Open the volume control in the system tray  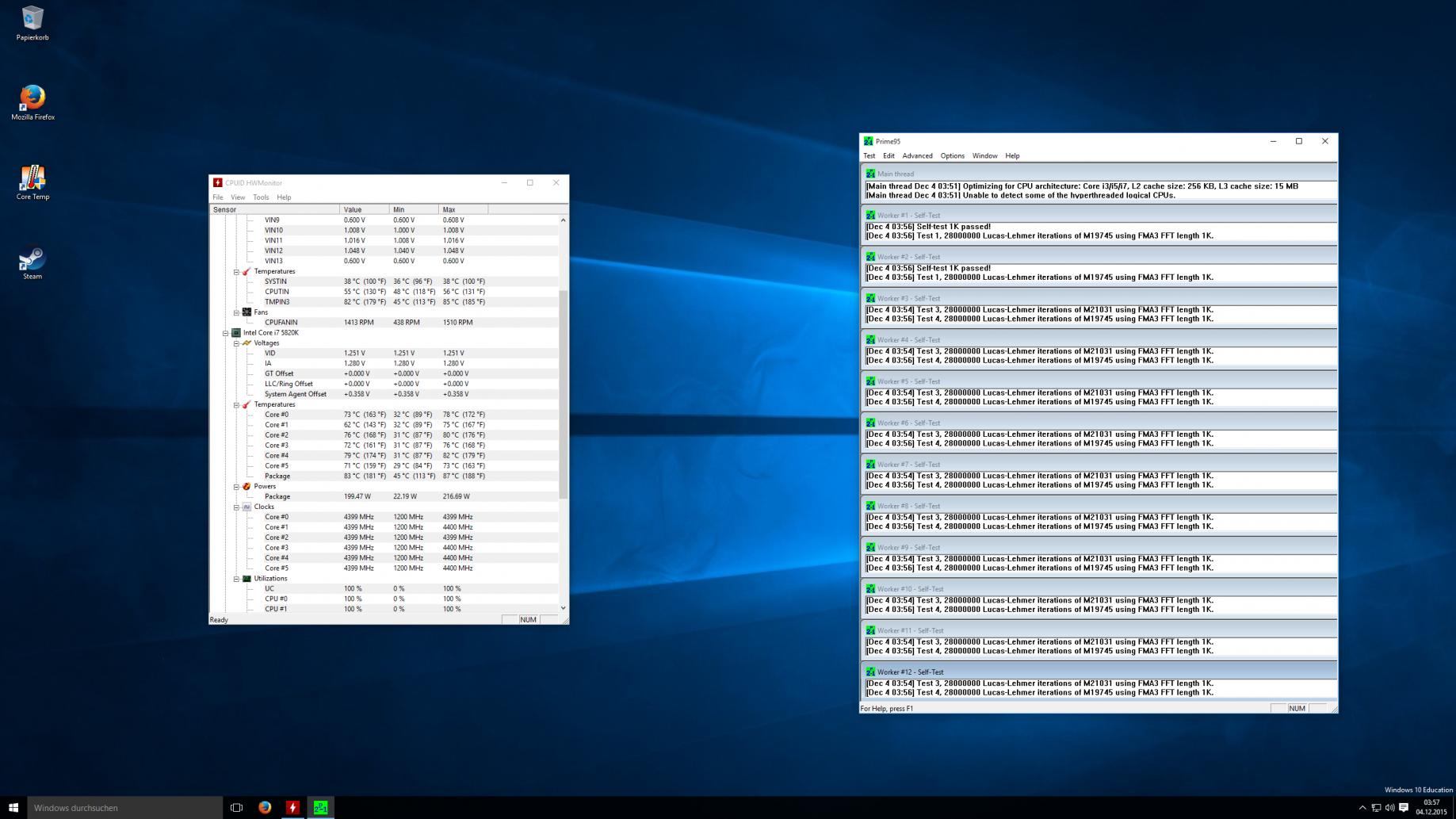1389,808
